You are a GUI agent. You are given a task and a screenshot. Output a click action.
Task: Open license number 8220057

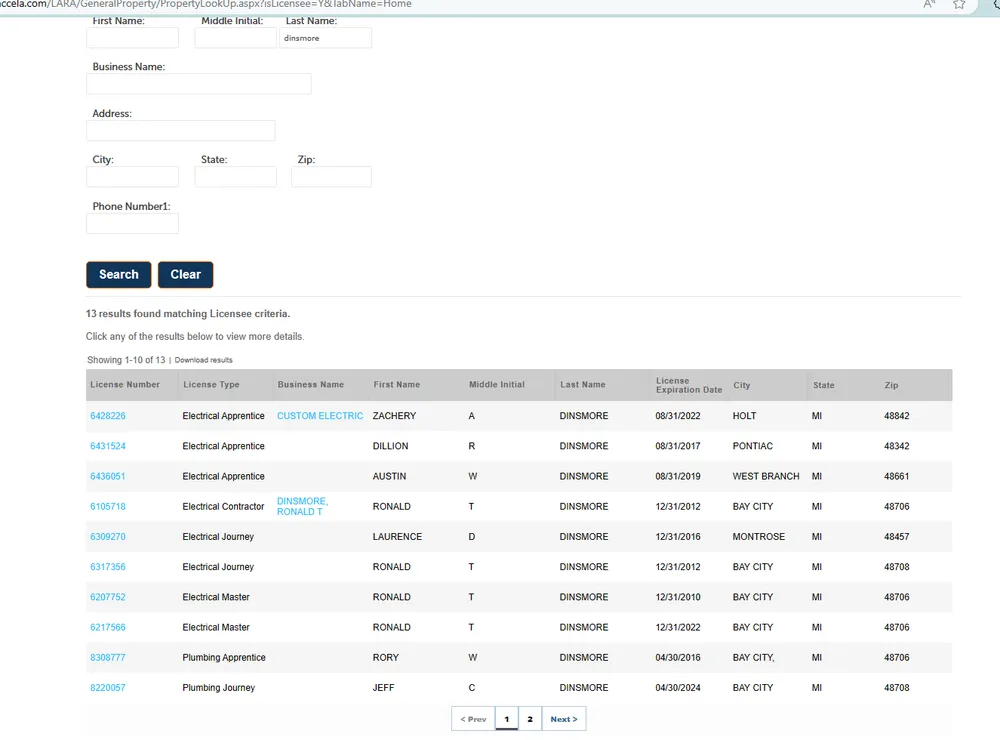pyautogui.click(x=108, y=688)
